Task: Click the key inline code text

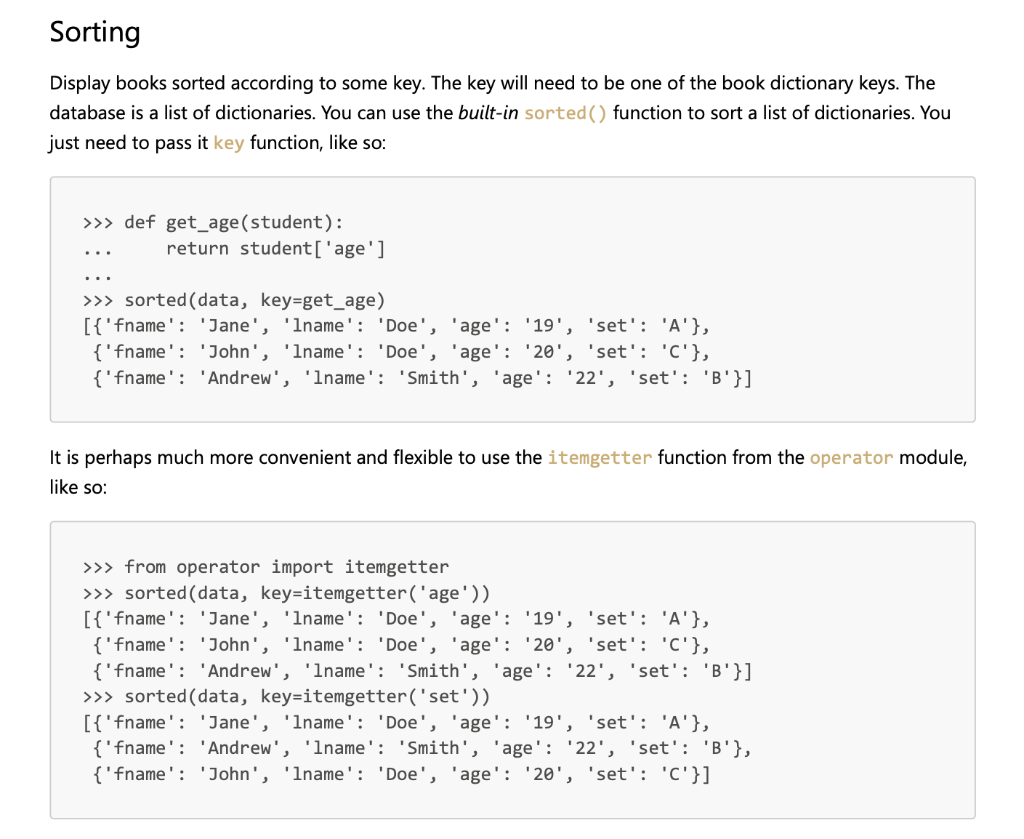Action: click(x=229, y=143)
